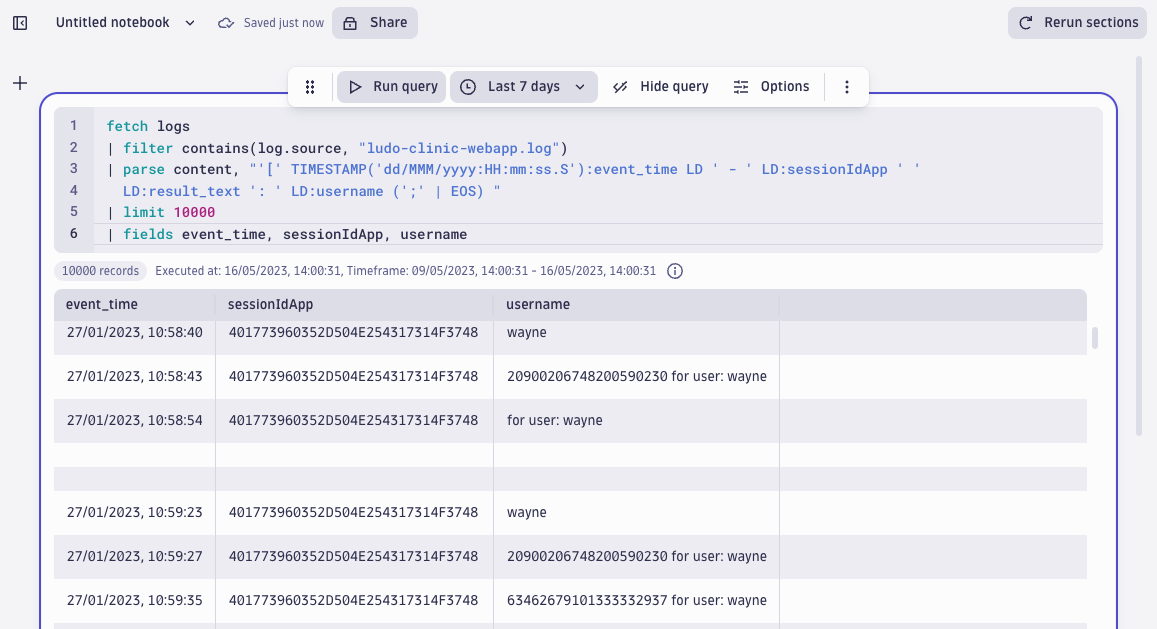Image resolution: width=1157 pixels, height=629 pixels.
Task: Click the Share button
Action: click(374, 22)
